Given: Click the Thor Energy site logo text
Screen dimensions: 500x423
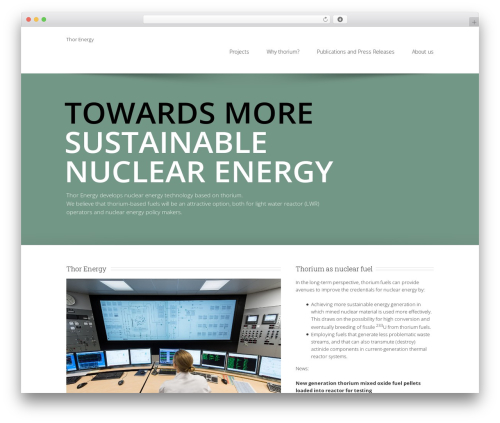Looking at the screenshot, I should click(80, 40).
